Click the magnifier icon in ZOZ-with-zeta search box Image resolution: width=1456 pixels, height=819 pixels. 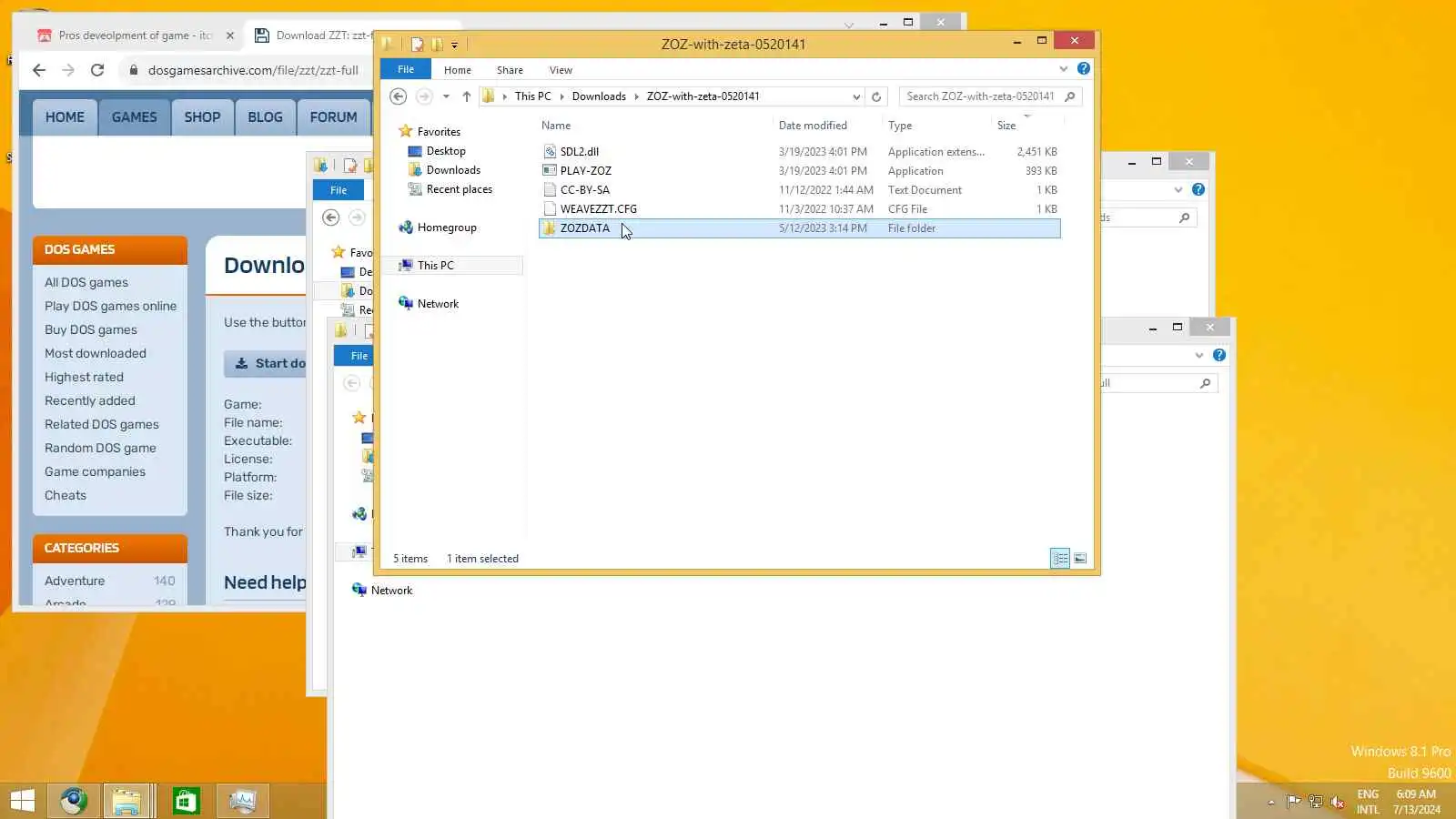pos(1070,96)
